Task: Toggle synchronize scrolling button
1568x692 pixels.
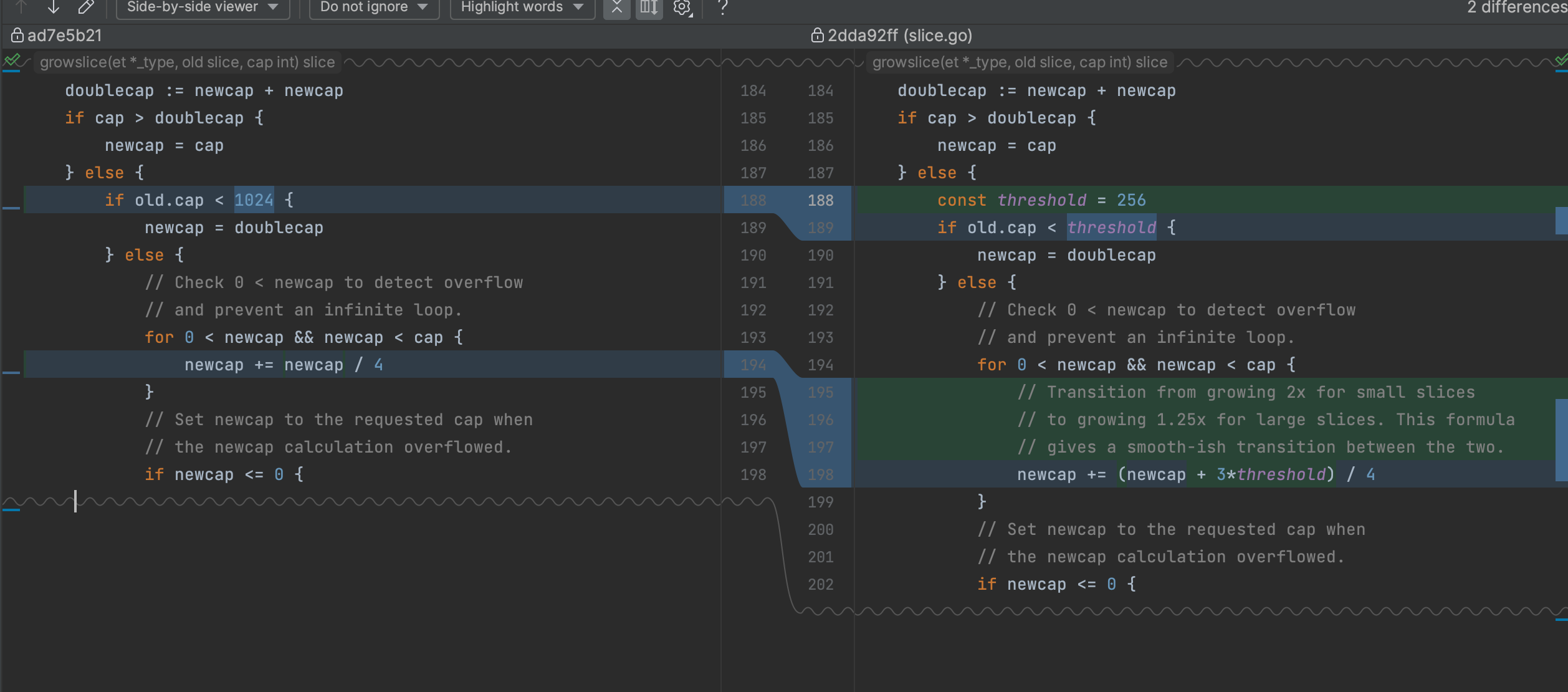Action: (649, 7)
